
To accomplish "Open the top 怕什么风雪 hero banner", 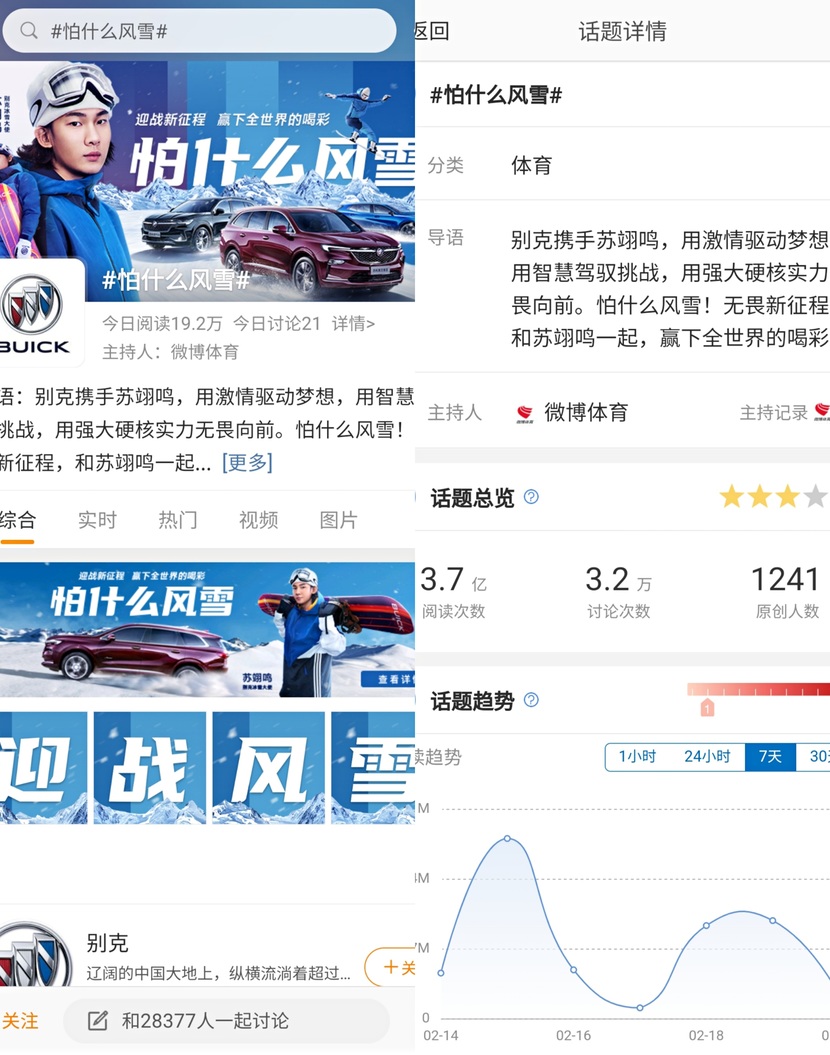I will click(x=207, y=181).
